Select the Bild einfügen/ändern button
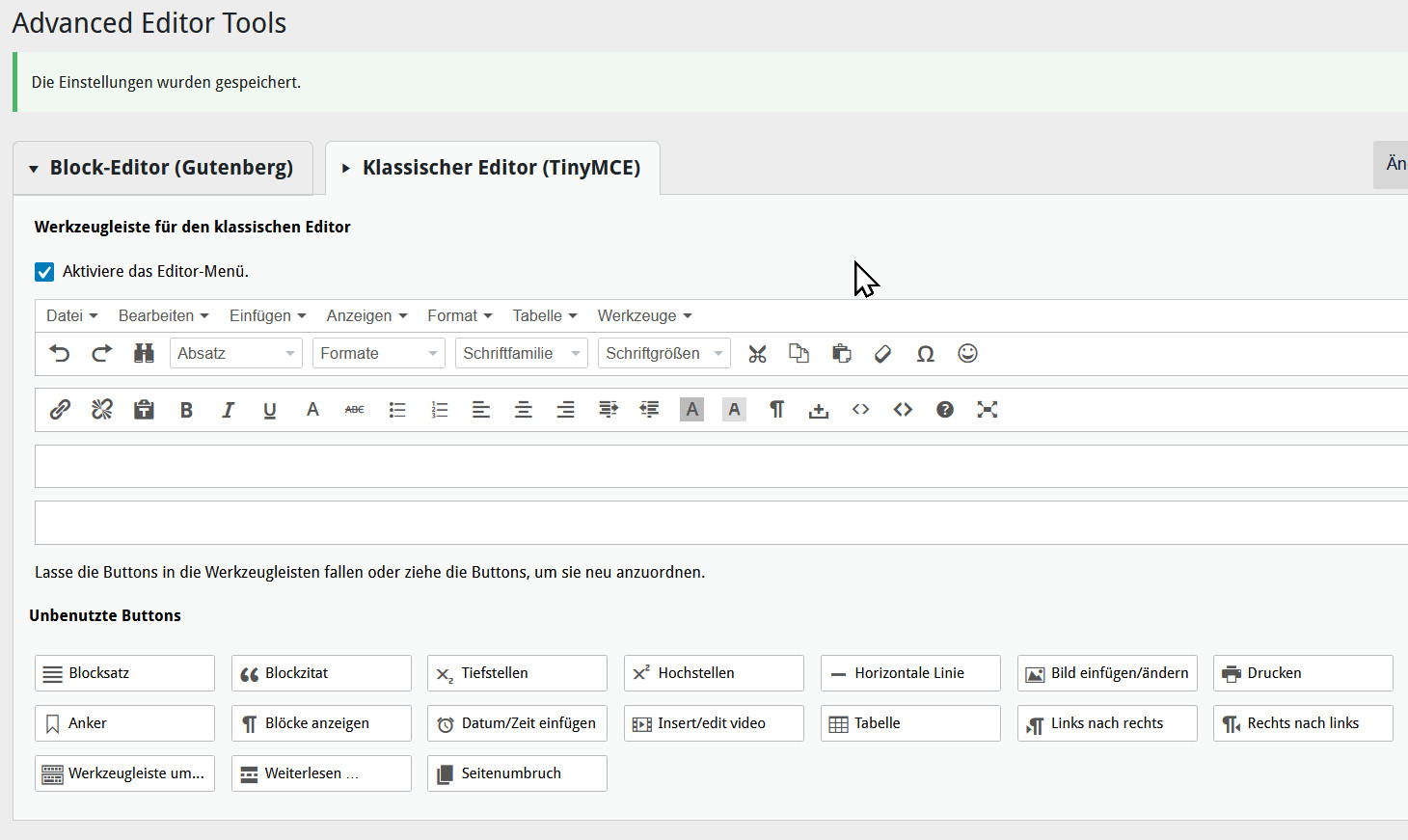1408x840 pixels. tap(1107, 673)
